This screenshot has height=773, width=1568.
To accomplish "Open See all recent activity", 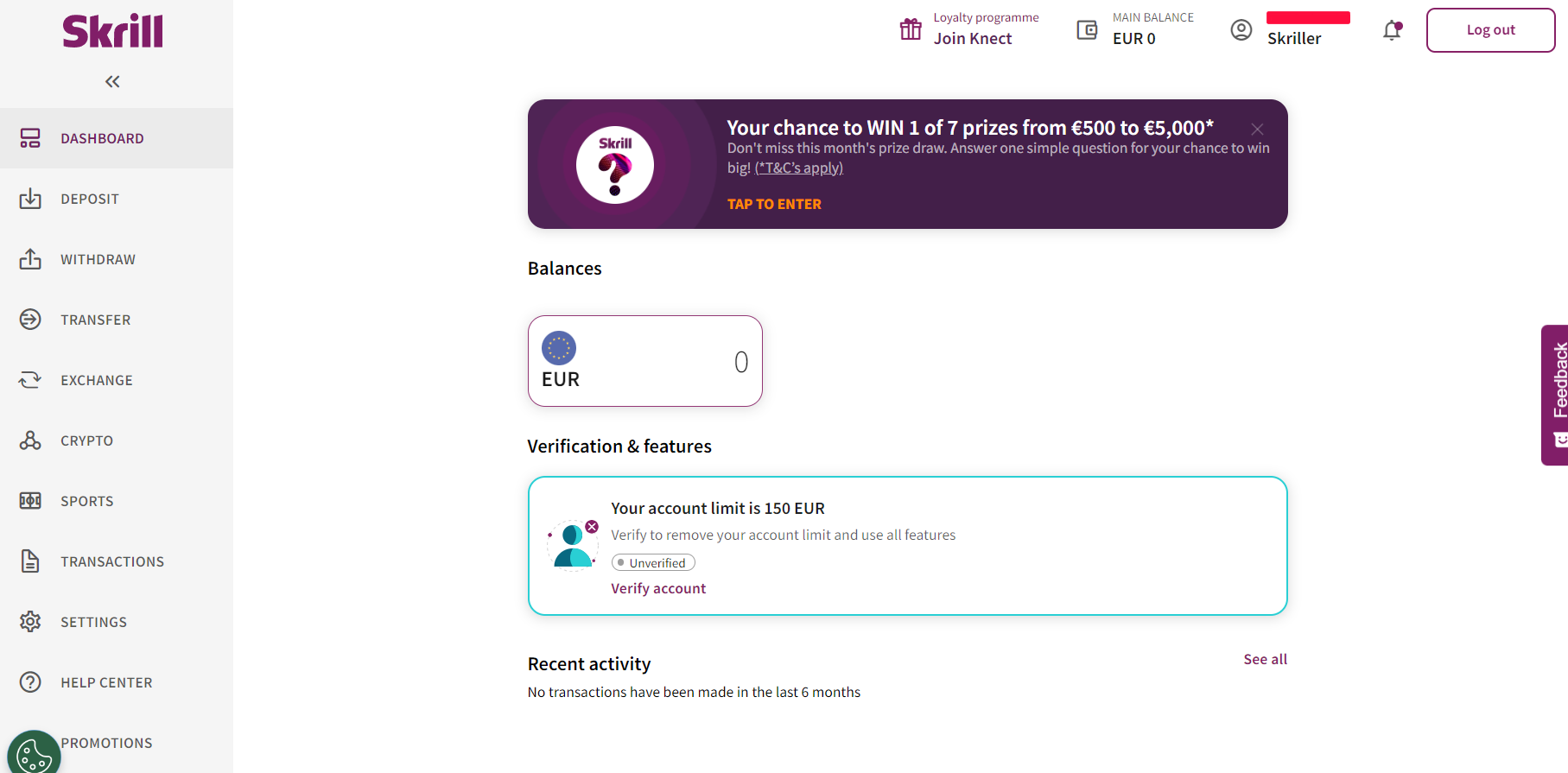I will (1265, 659).
